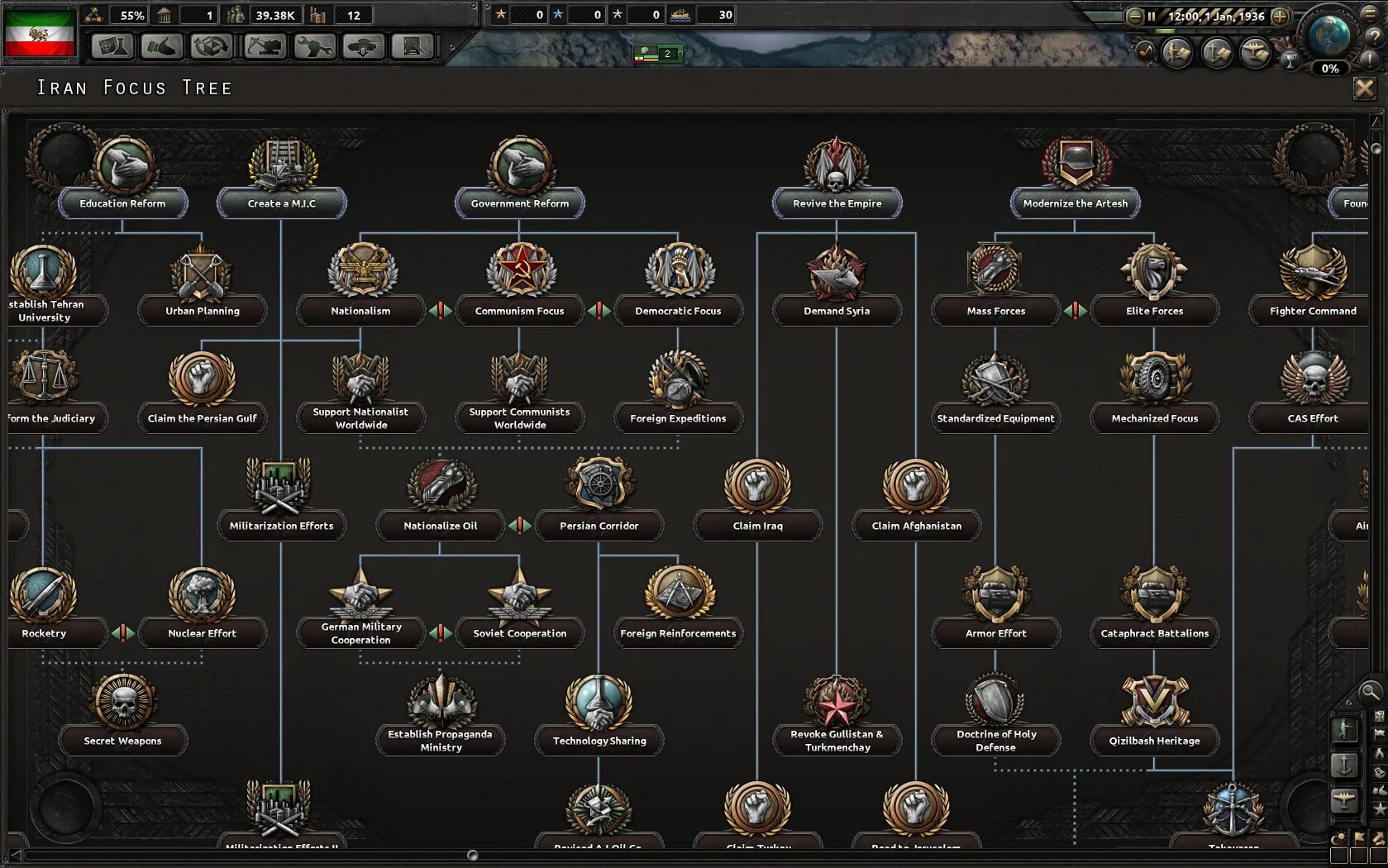
Task: Toggle the game pause button
Action: click(1151, 16)
